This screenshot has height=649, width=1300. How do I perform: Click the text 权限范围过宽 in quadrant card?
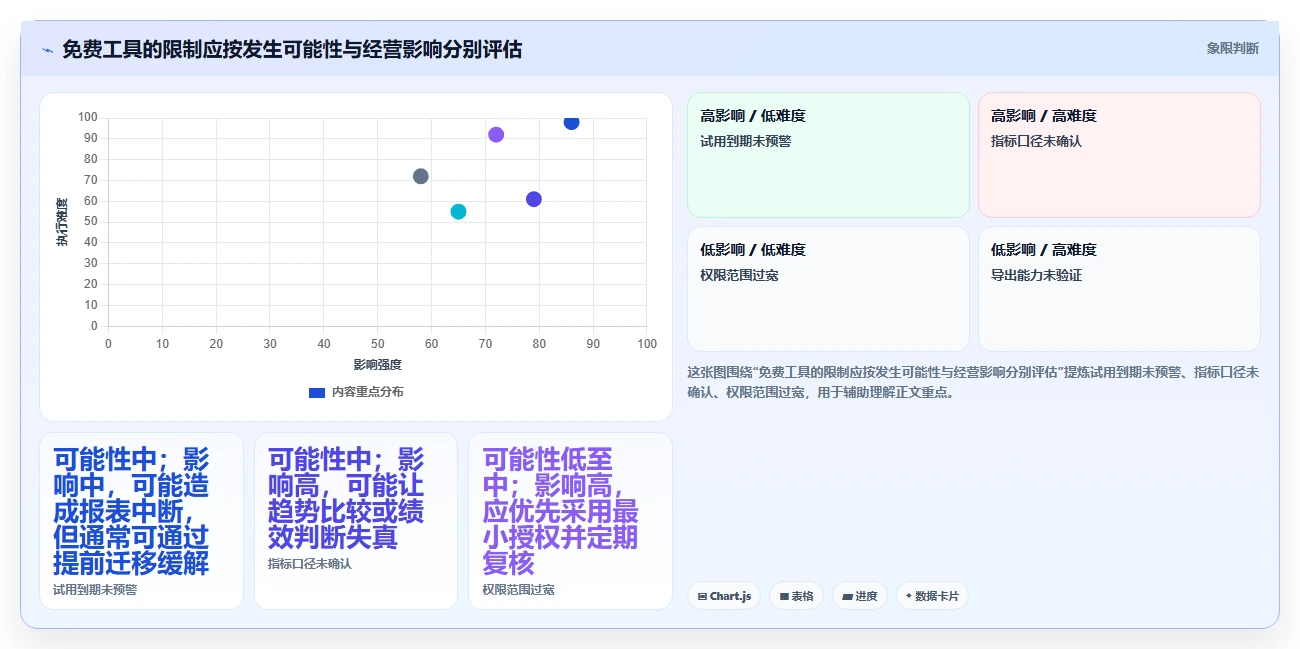point(739,275)
